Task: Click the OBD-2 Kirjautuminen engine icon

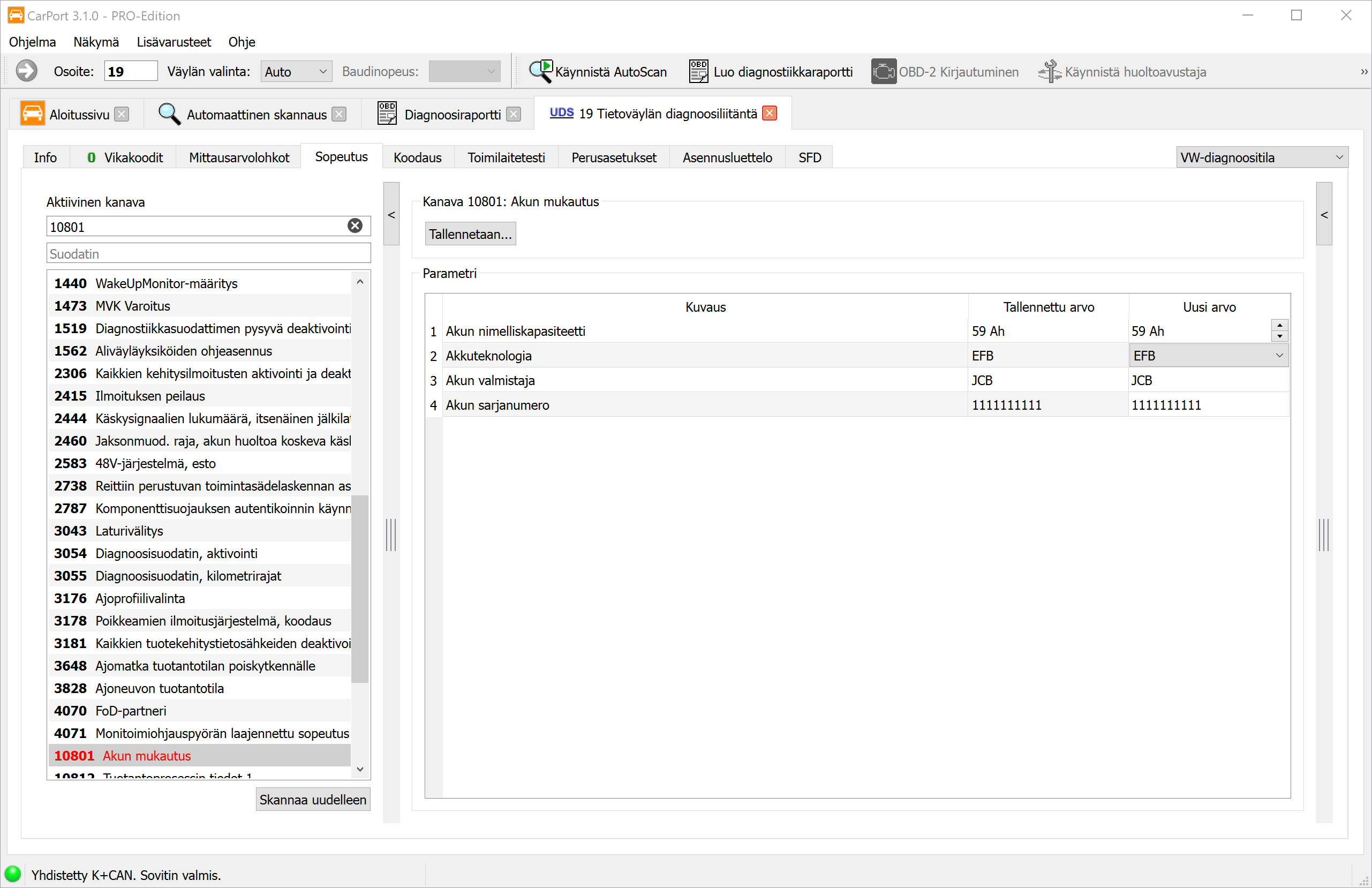Action: pos(883,72)
